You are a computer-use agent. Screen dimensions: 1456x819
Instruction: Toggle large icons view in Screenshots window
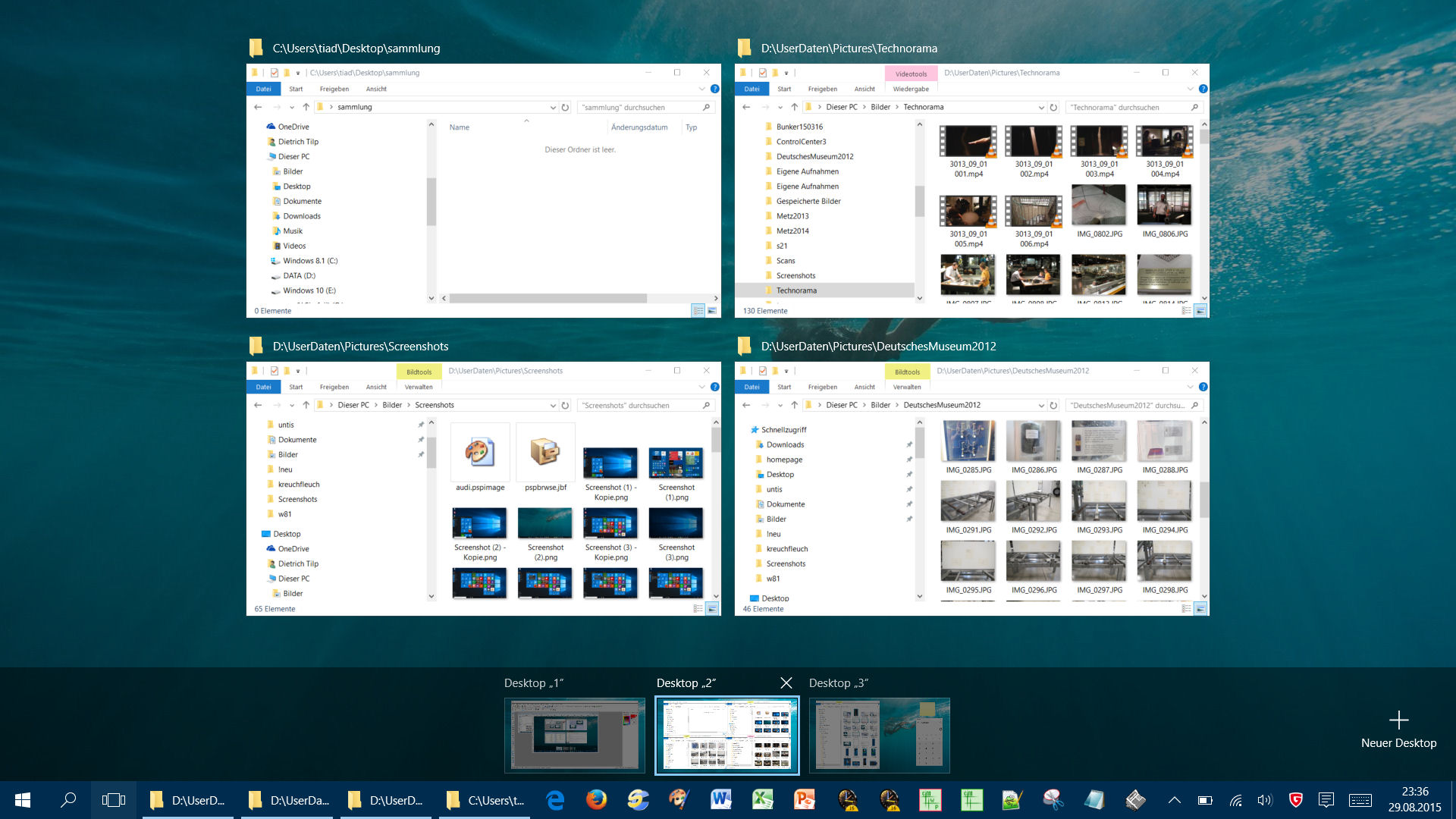(712, 609)
